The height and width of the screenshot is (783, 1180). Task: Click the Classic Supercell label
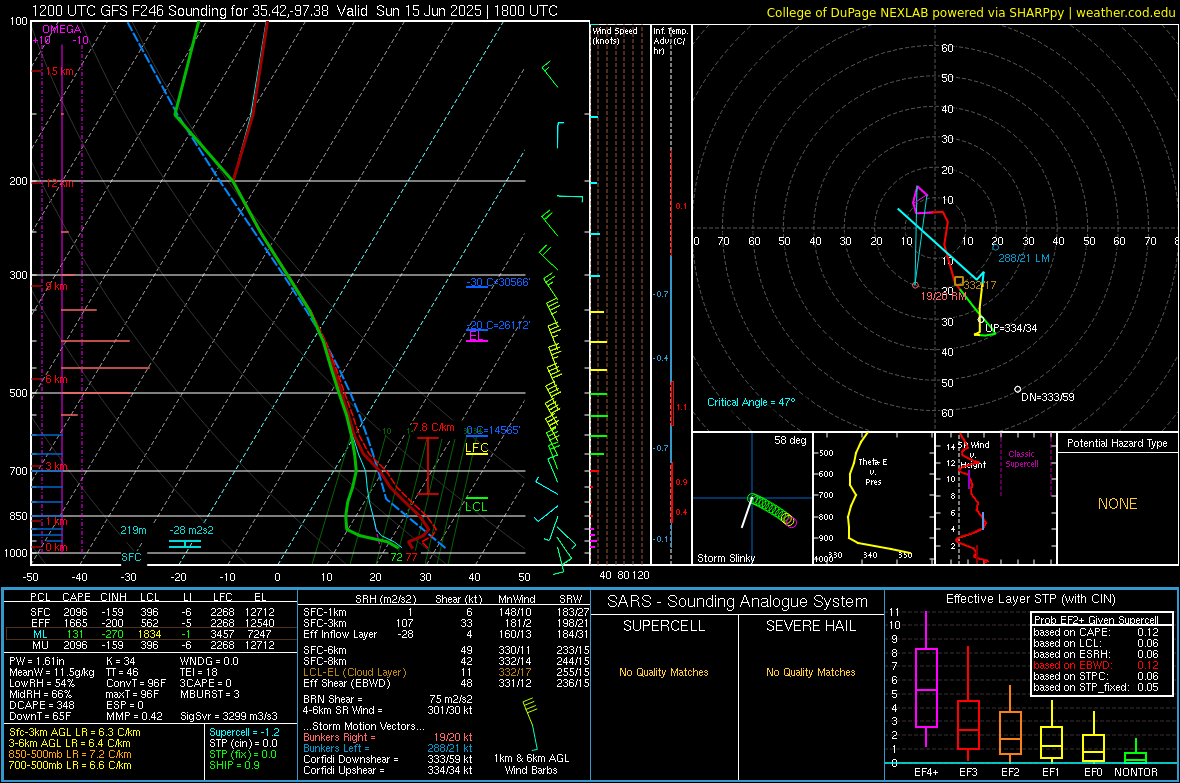click(x=1022, y=459)
